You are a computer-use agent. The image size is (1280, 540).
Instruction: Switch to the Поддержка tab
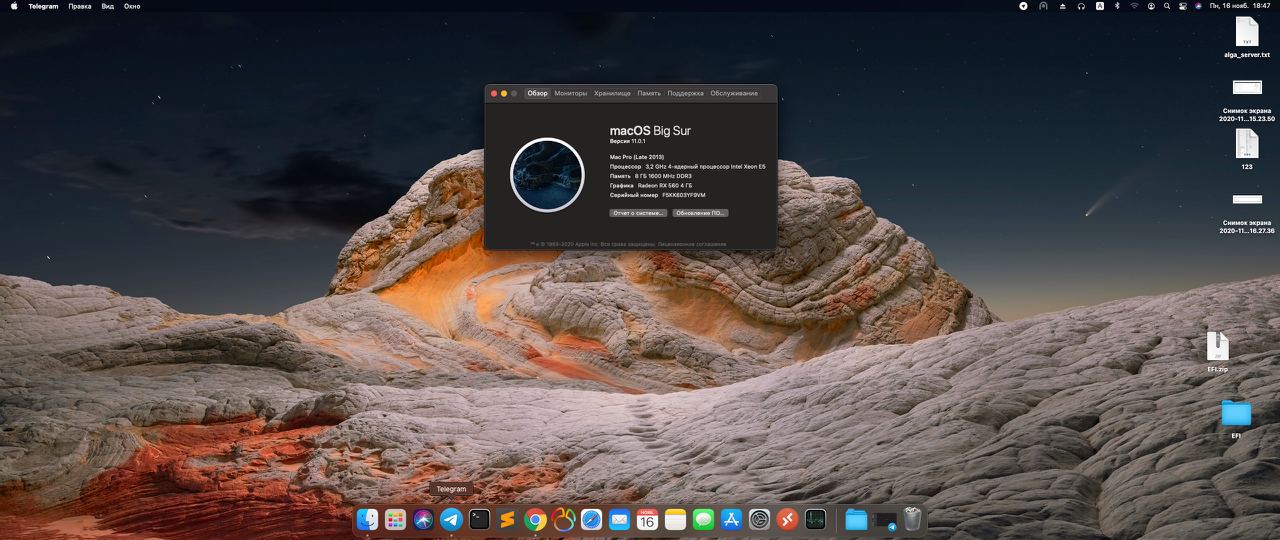pos(686,93)
